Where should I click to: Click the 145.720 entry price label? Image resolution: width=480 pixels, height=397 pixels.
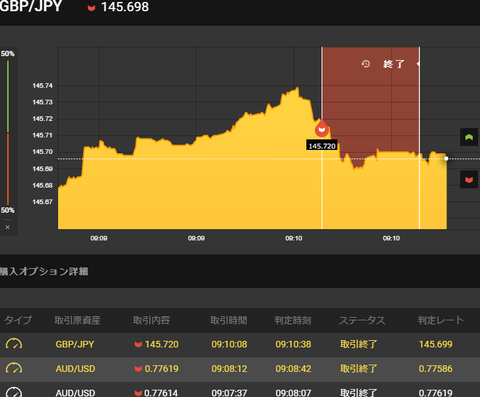coord(322,146)
